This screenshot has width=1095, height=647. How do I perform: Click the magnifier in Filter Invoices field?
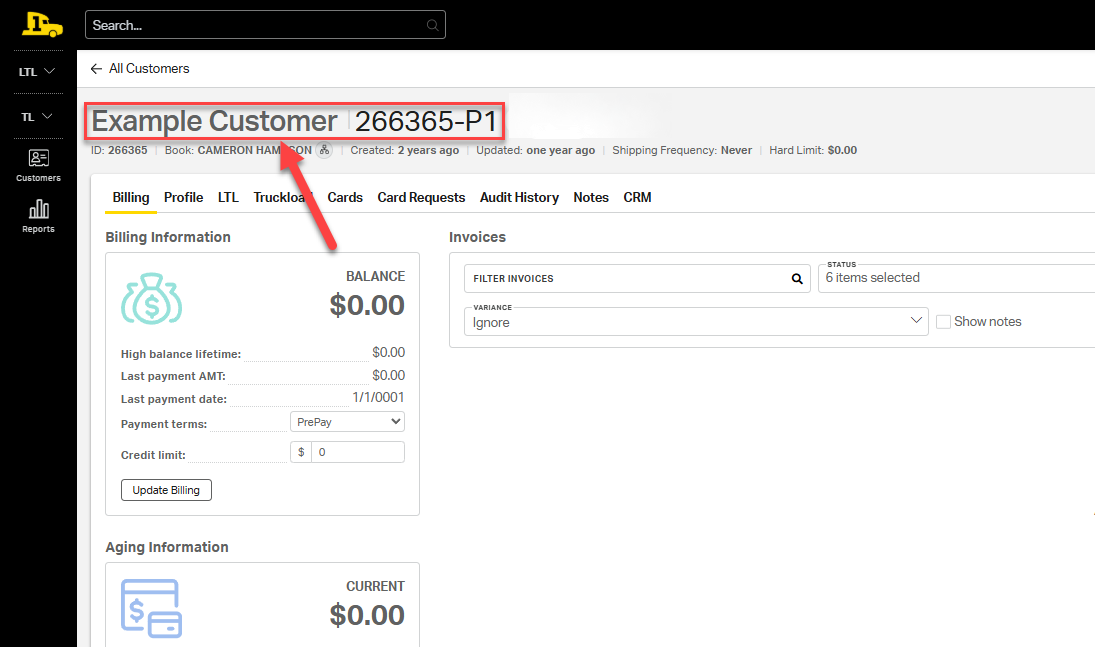click(x=797, y=278)
